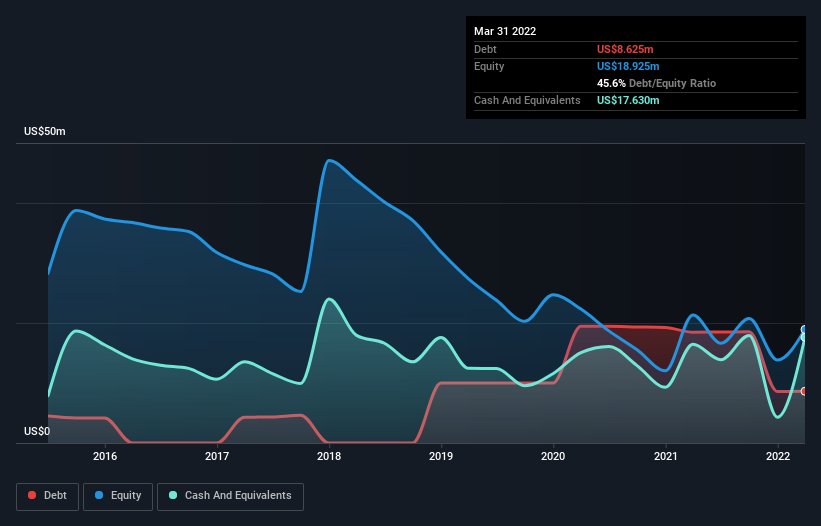This screenshot has width=821, height=526.
Task: Click Cash And Equivalents label in tooltip
Action: 527,100
